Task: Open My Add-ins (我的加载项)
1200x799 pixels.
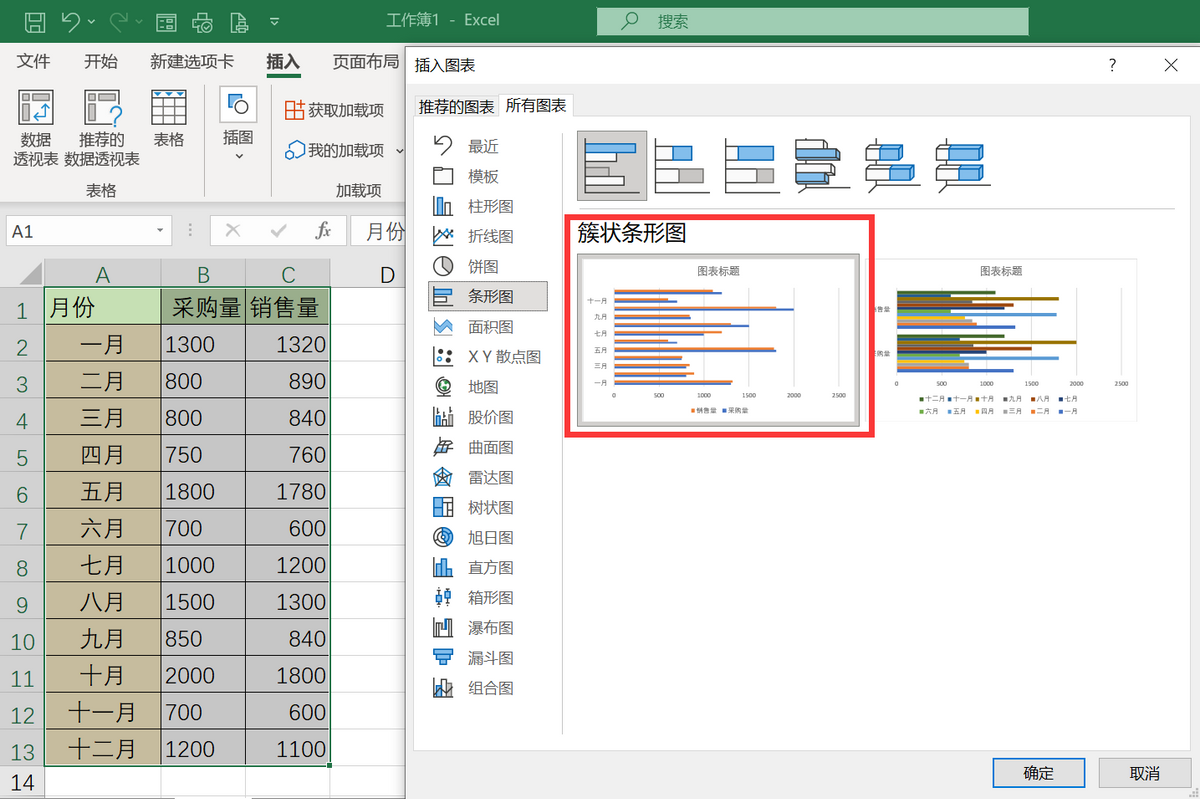Action: [x=342, y=150]
